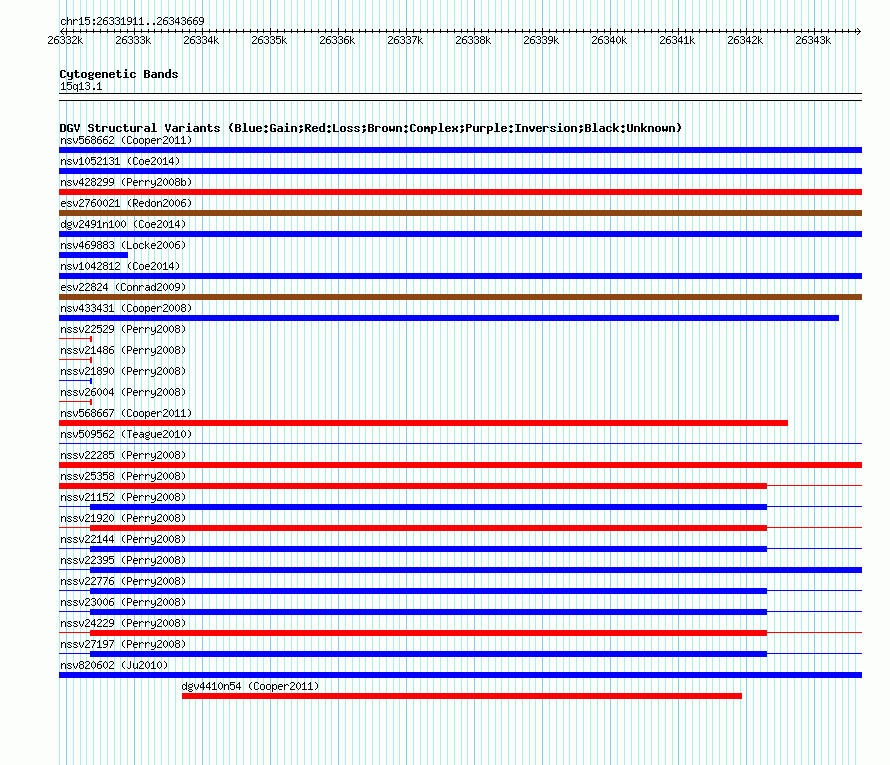Click the red nsv428299 loss bar
The width and height of the screenshot is (890, 765).
(x=460, y=192)
